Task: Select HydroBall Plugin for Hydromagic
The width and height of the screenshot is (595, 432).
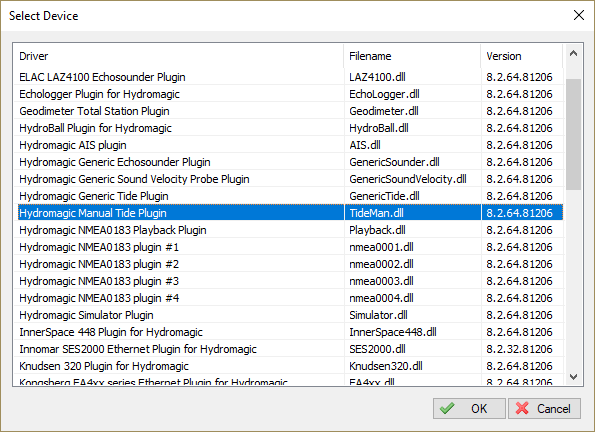Action: click(96, 128)
